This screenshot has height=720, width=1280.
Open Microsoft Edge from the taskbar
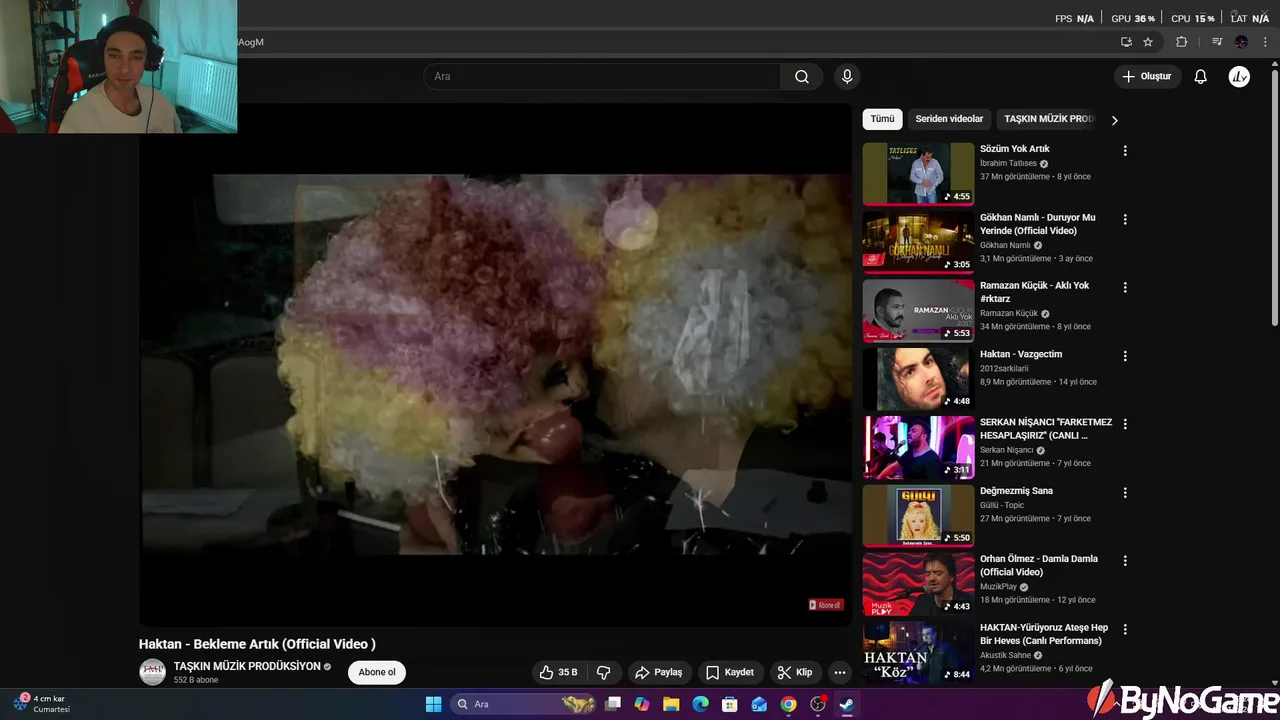click(701, 704)
